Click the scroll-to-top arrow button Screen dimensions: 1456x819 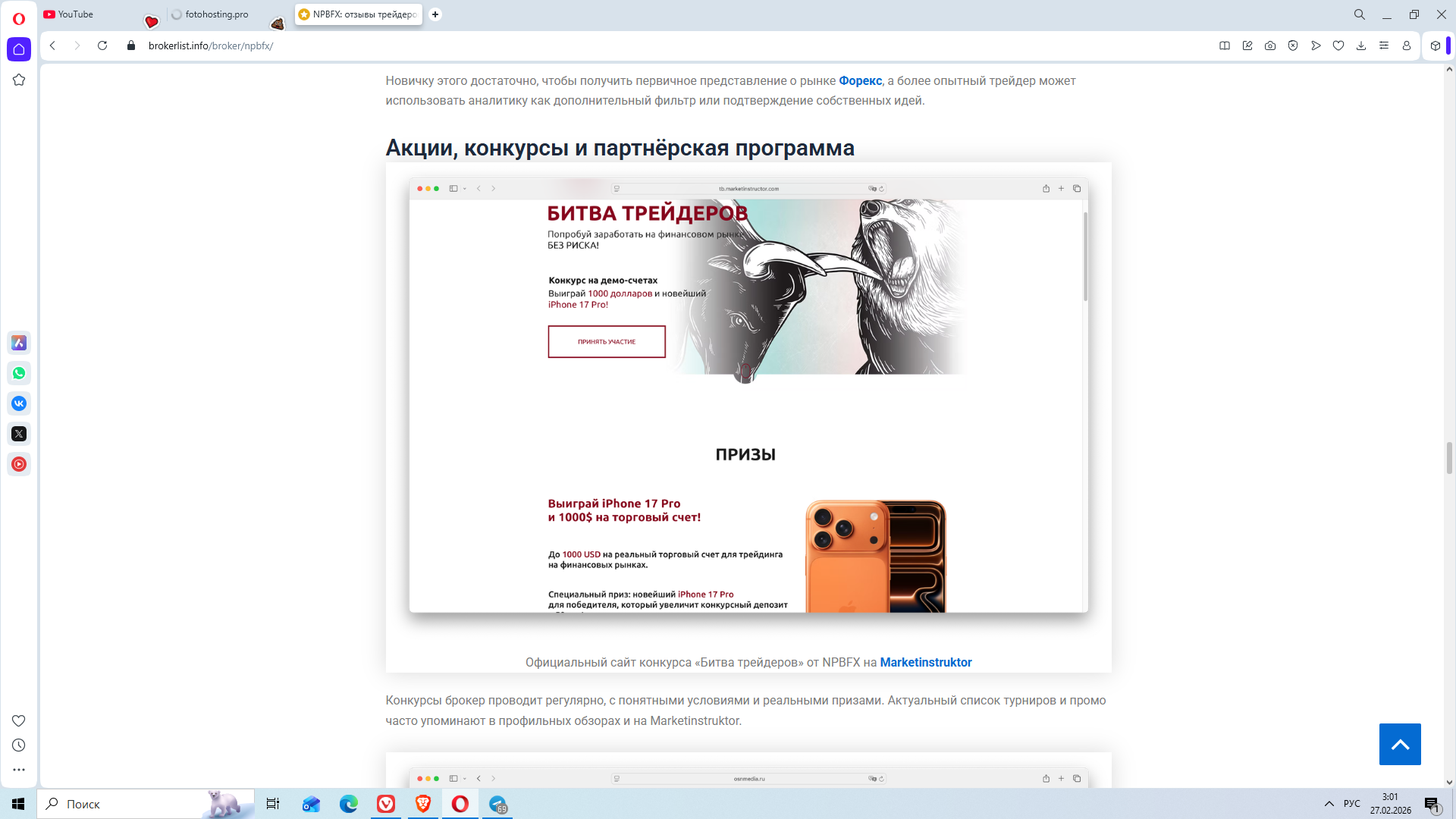1399,744
